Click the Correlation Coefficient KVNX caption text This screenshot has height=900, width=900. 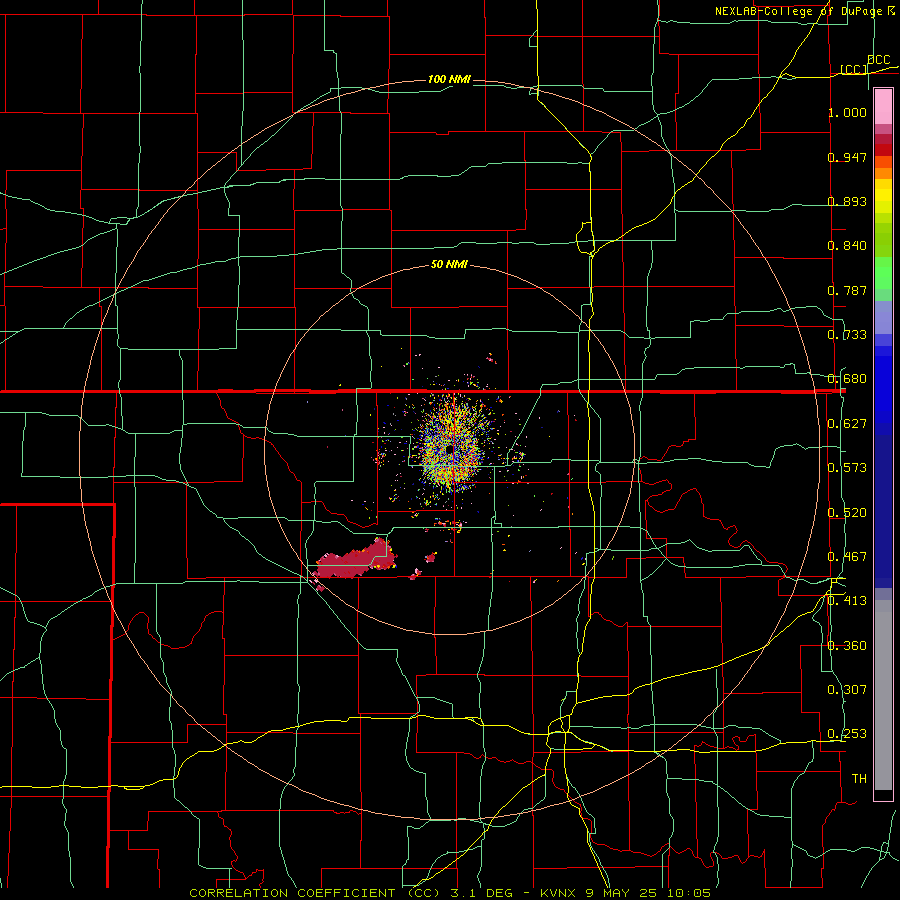tap(450, 893)
